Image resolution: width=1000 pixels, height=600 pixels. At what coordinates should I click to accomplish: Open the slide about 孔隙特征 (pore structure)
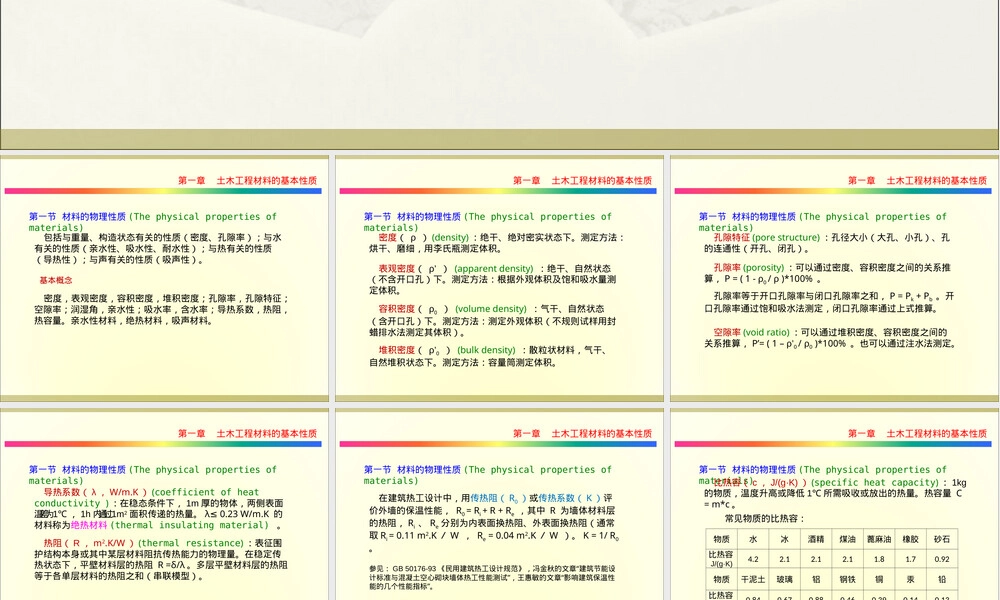point(834,278)
